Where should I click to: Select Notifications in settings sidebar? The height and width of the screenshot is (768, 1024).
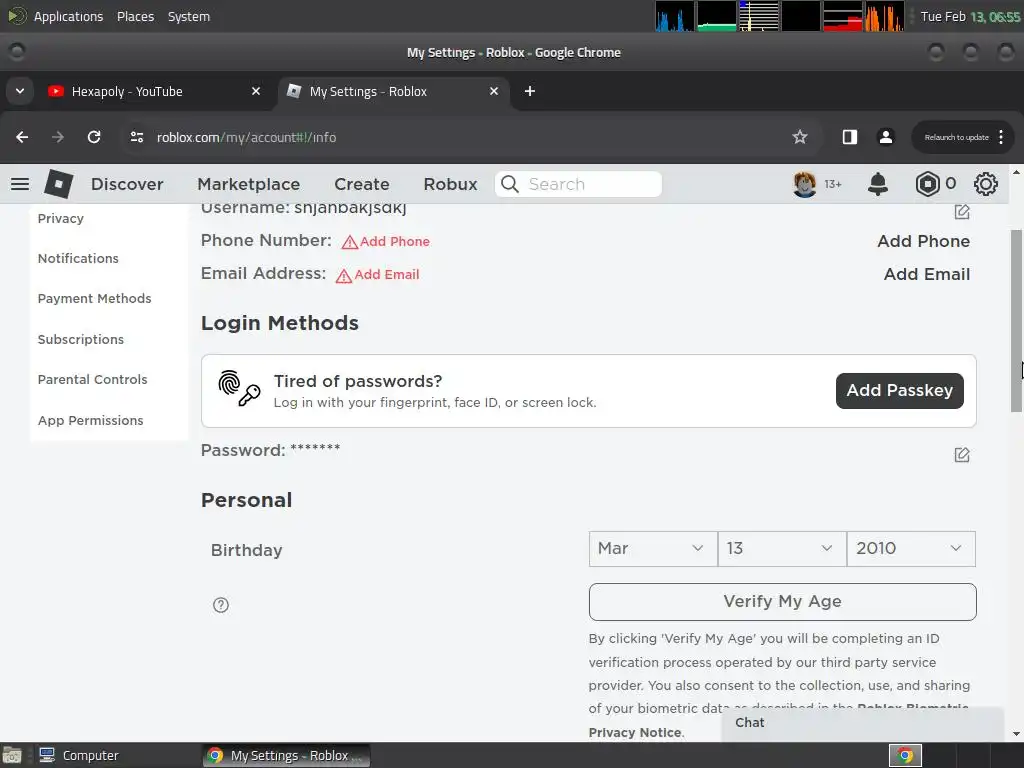(x=78, y=259)
